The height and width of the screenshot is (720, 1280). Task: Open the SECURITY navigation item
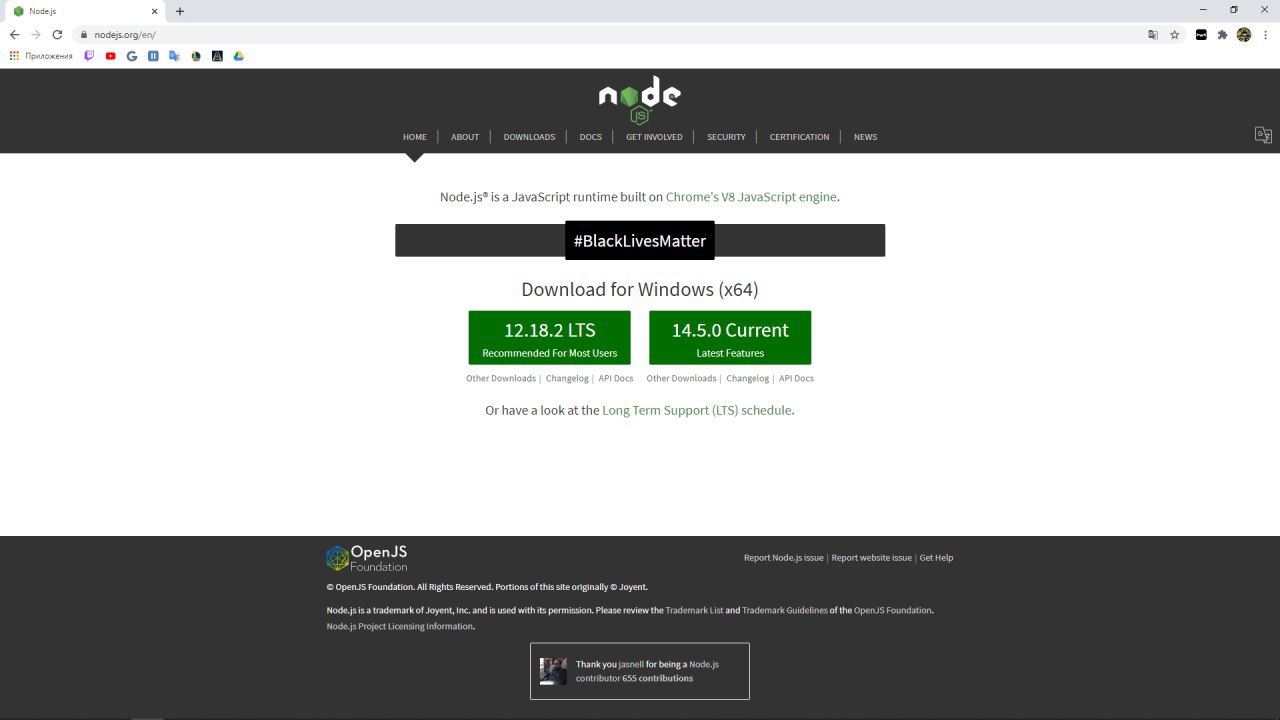point(726,137)
